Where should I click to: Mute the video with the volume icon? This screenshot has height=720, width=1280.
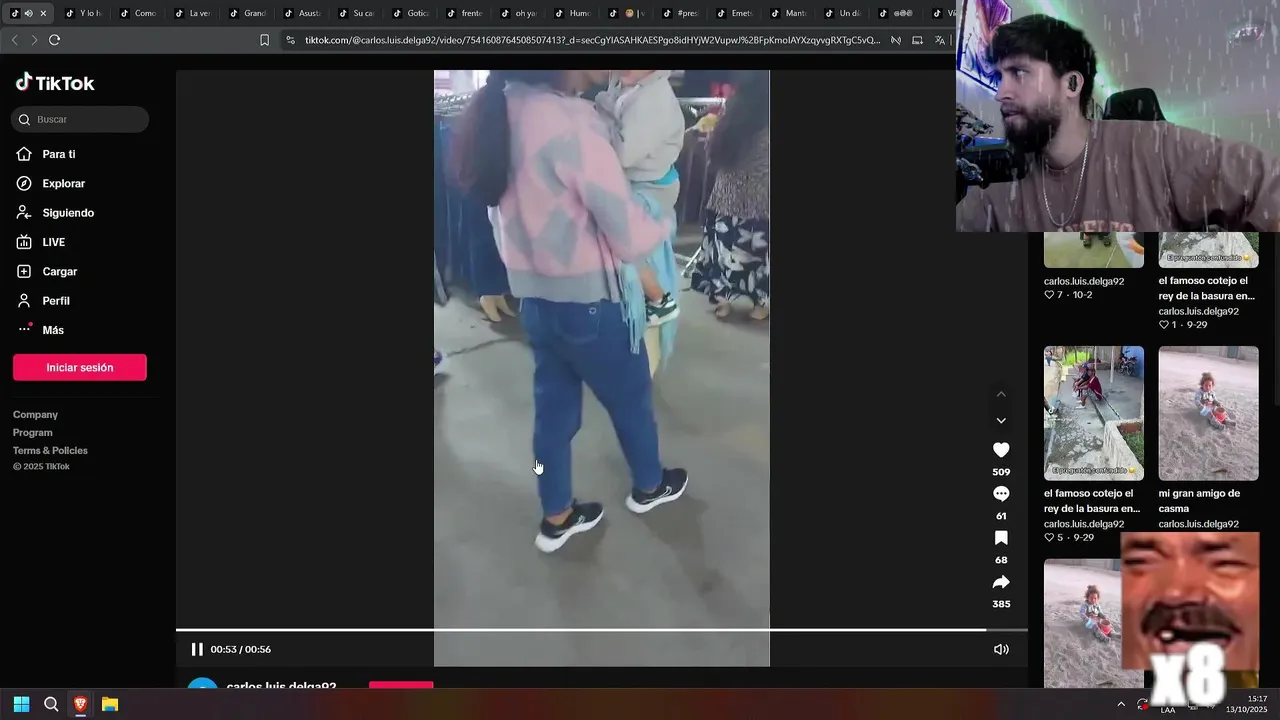[x=1001, y=649]
